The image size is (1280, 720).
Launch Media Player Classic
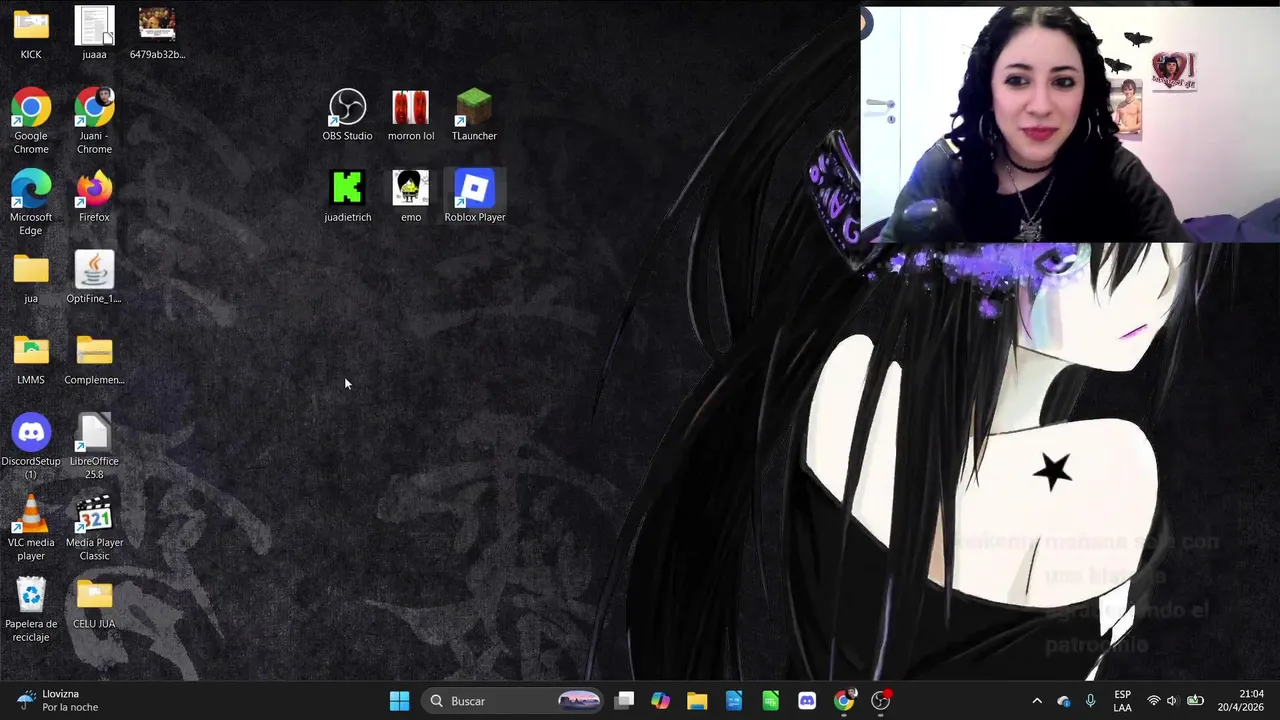pyautogui.click(x=94, y=528)
